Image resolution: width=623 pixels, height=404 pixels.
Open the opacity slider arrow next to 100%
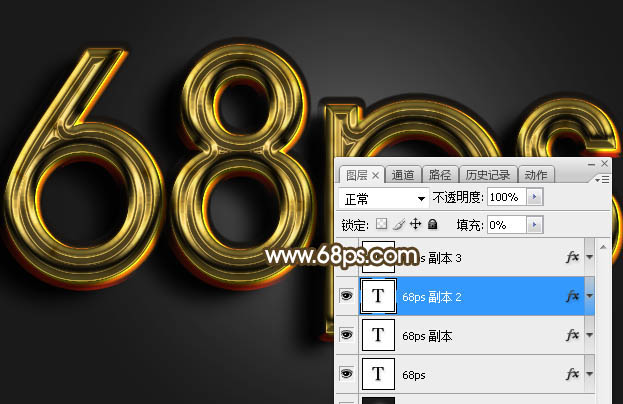point(534,197)
